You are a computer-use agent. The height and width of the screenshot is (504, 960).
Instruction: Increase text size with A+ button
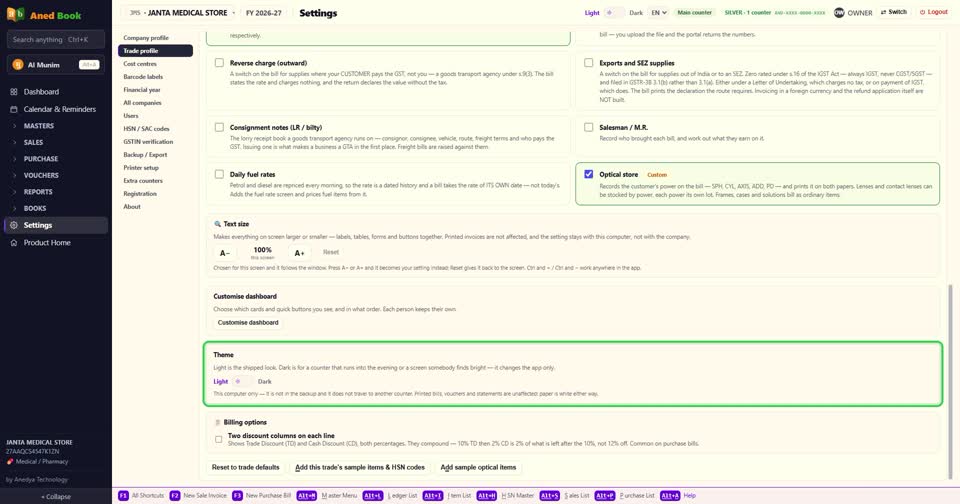tap(299, 253)
